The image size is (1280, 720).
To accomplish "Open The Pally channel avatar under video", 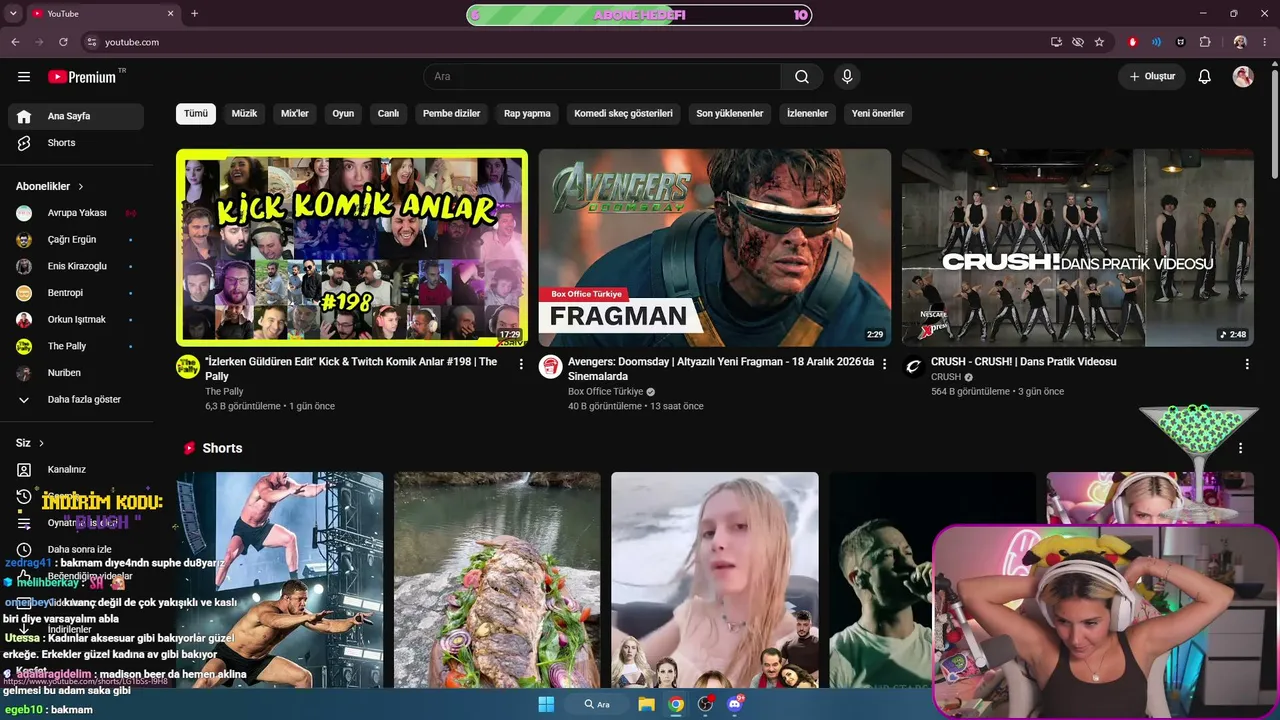I will 187,366.
